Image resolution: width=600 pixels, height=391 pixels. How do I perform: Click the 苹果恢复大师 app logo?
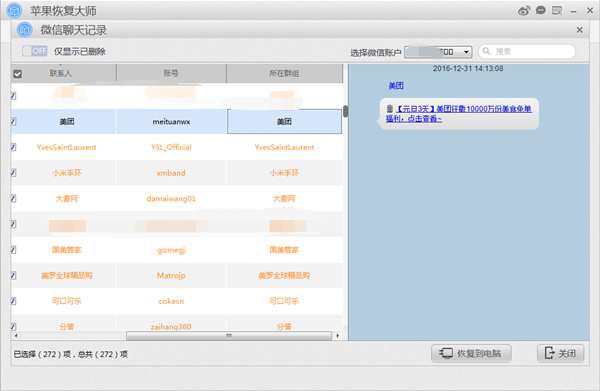[x=15, y=11]
